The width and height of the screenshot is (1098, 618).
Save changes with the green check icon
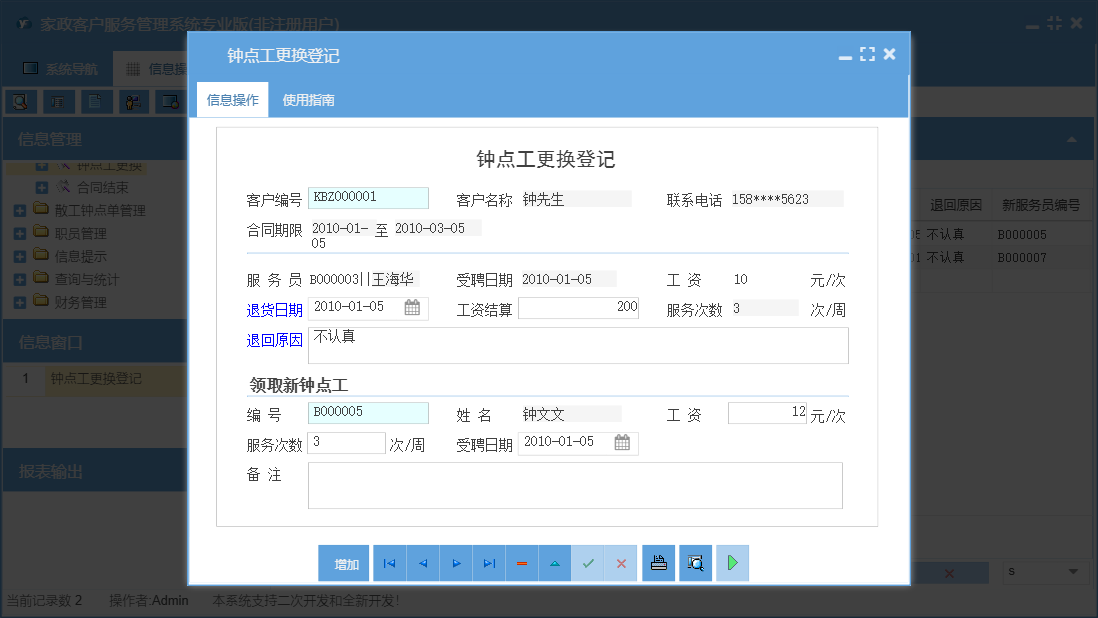[588, 563]
